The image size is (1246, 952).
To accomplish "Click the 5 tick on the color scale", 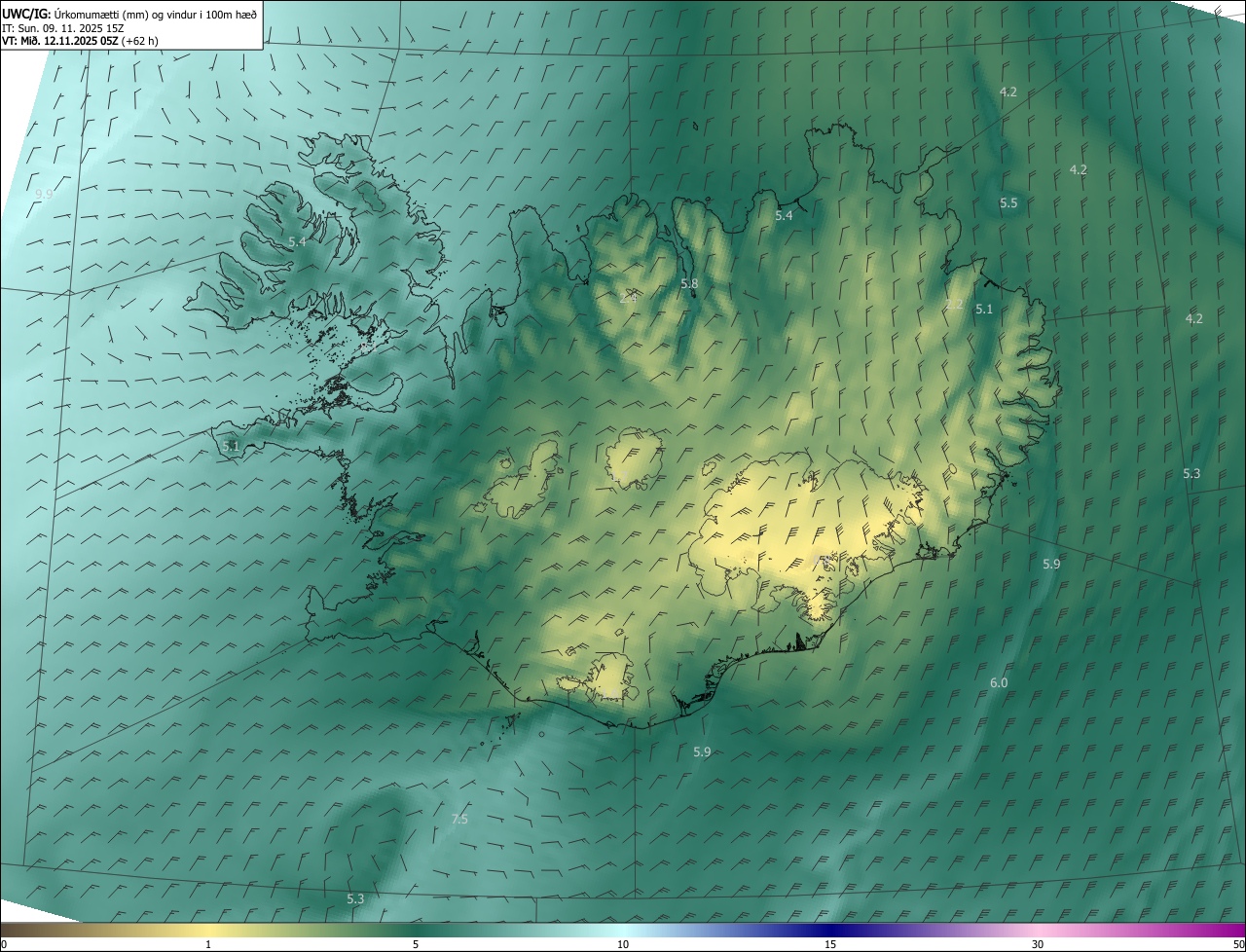I will 416,945.
